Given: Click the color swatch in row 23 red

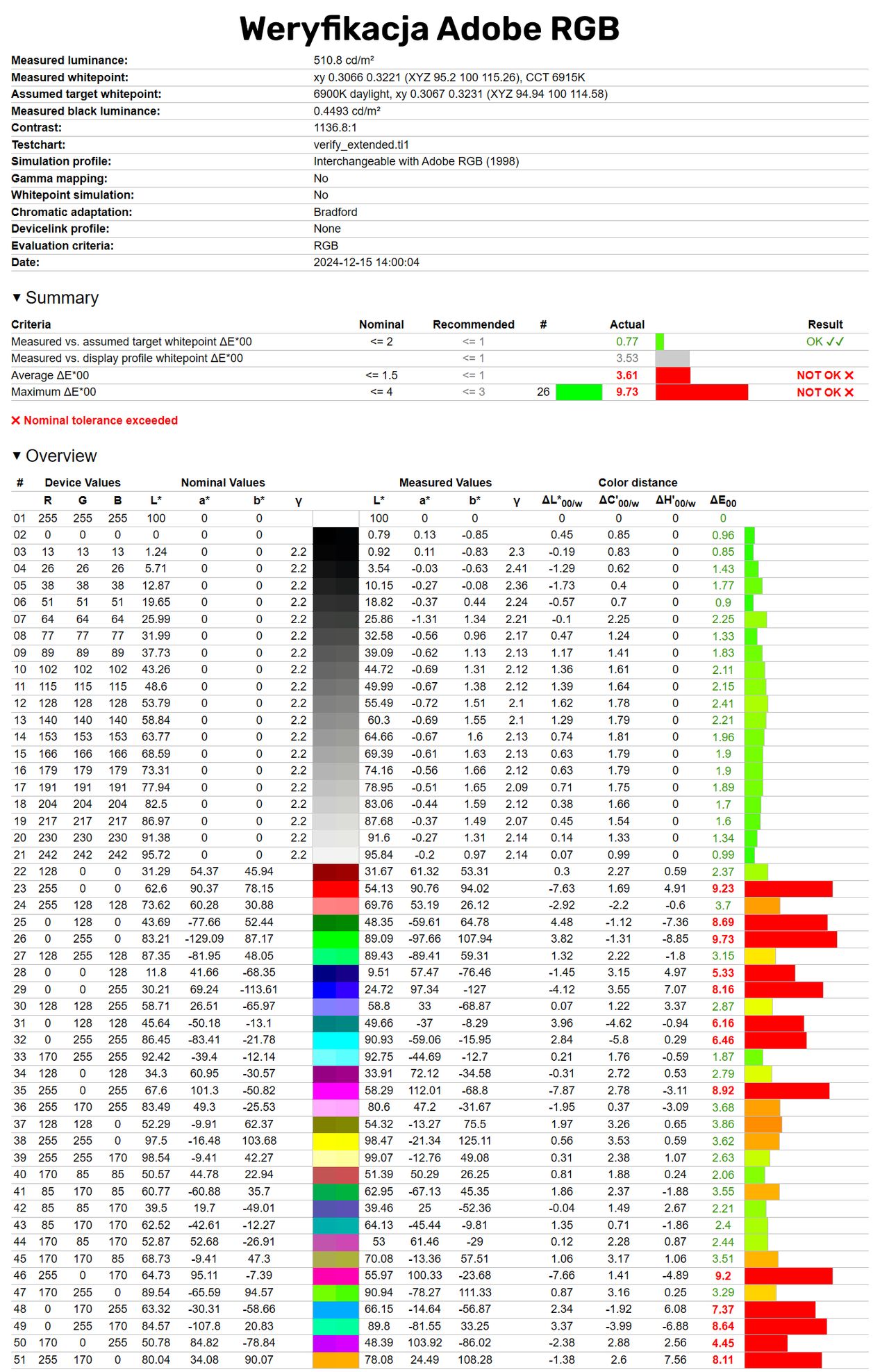Looking at the screenshot, I should [x=335, y=889].
